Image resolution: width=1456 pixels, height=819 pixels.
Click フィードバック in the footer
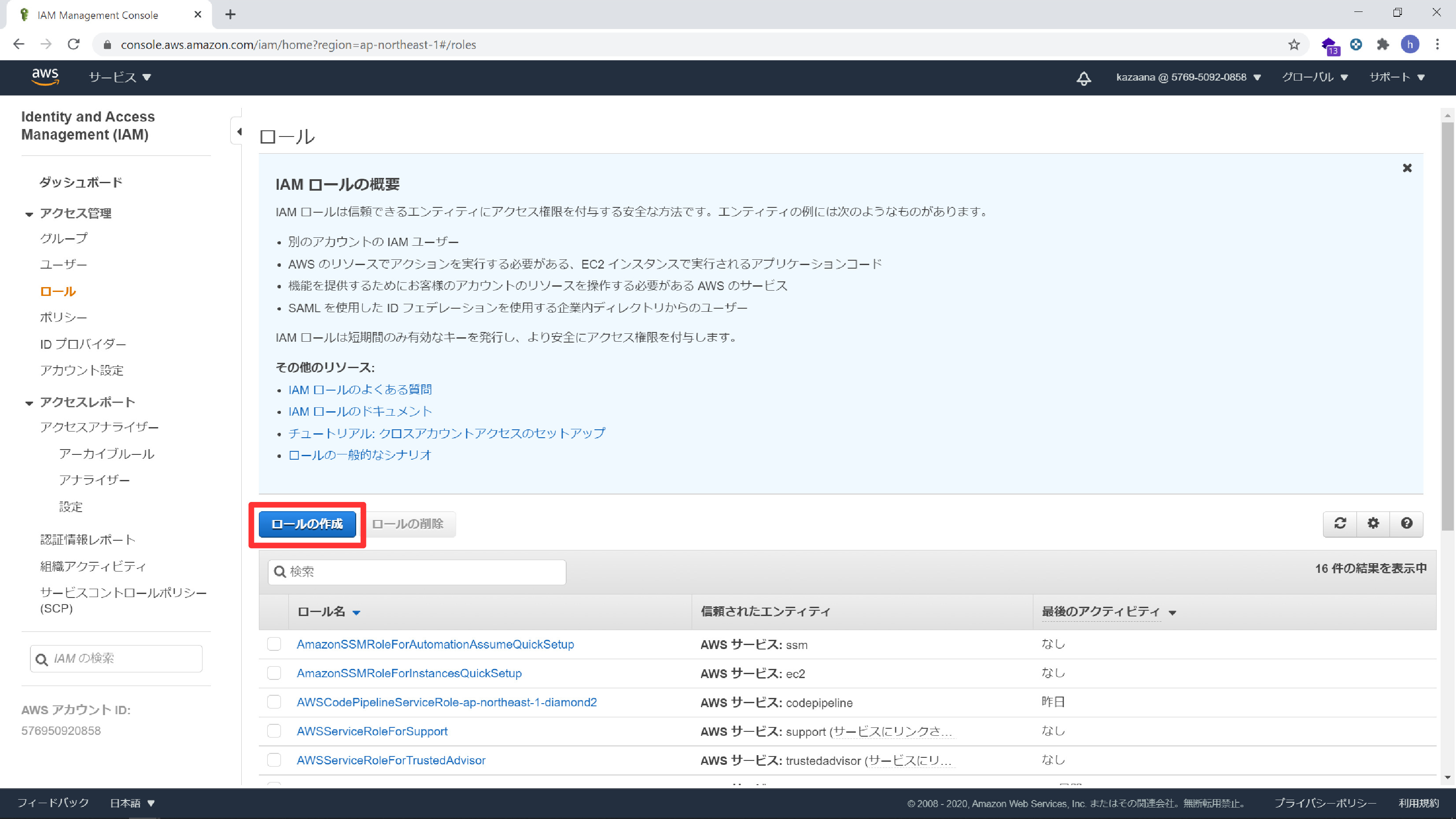(x=53, y=803)
